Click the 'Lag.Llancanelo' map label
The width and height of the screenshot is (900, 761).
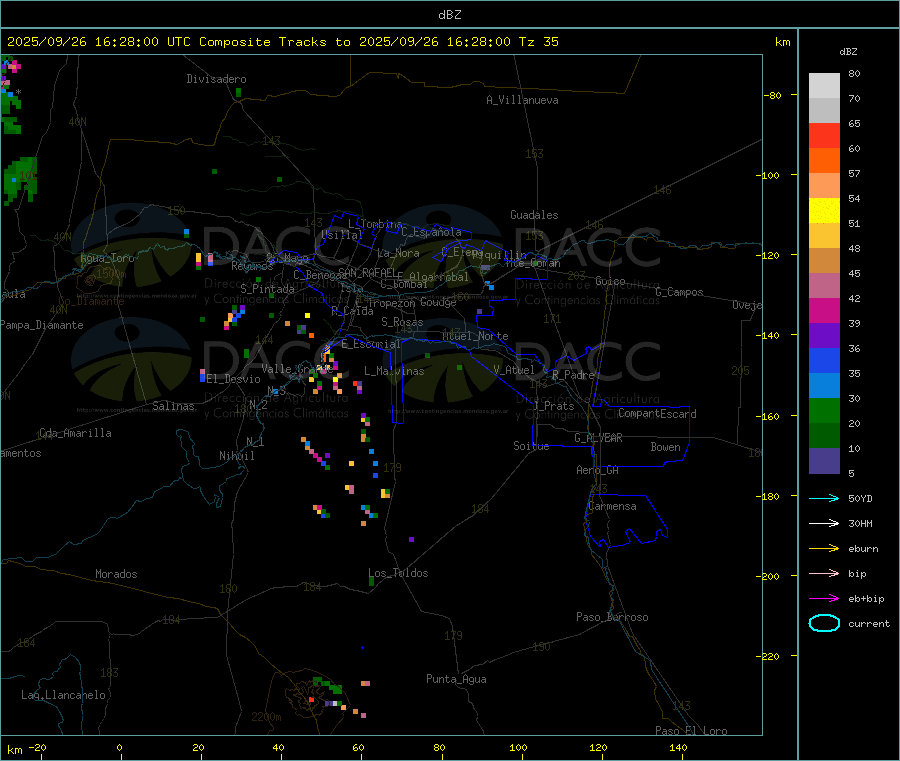[64, 695]
